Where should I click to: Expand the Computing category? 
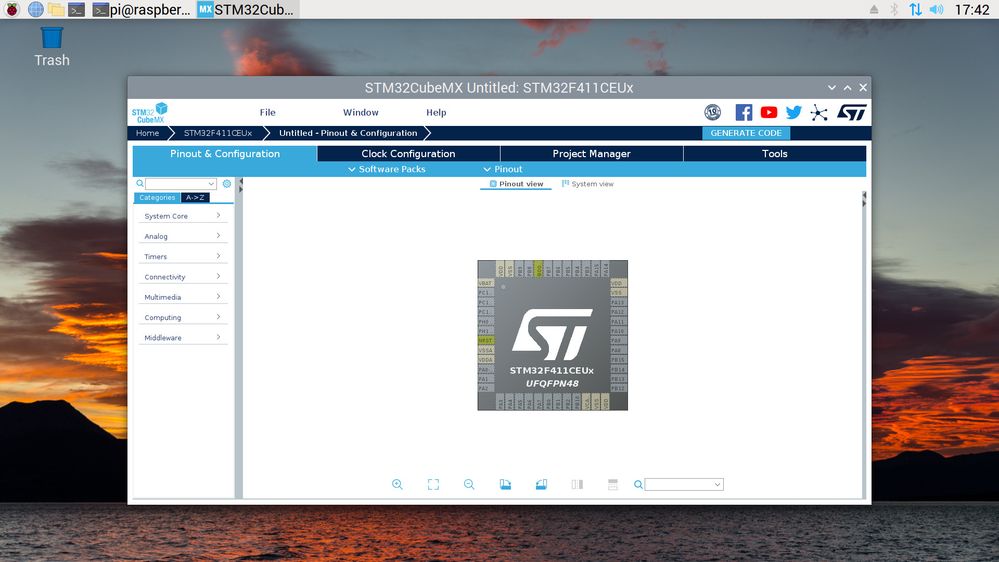coord(182,317)
